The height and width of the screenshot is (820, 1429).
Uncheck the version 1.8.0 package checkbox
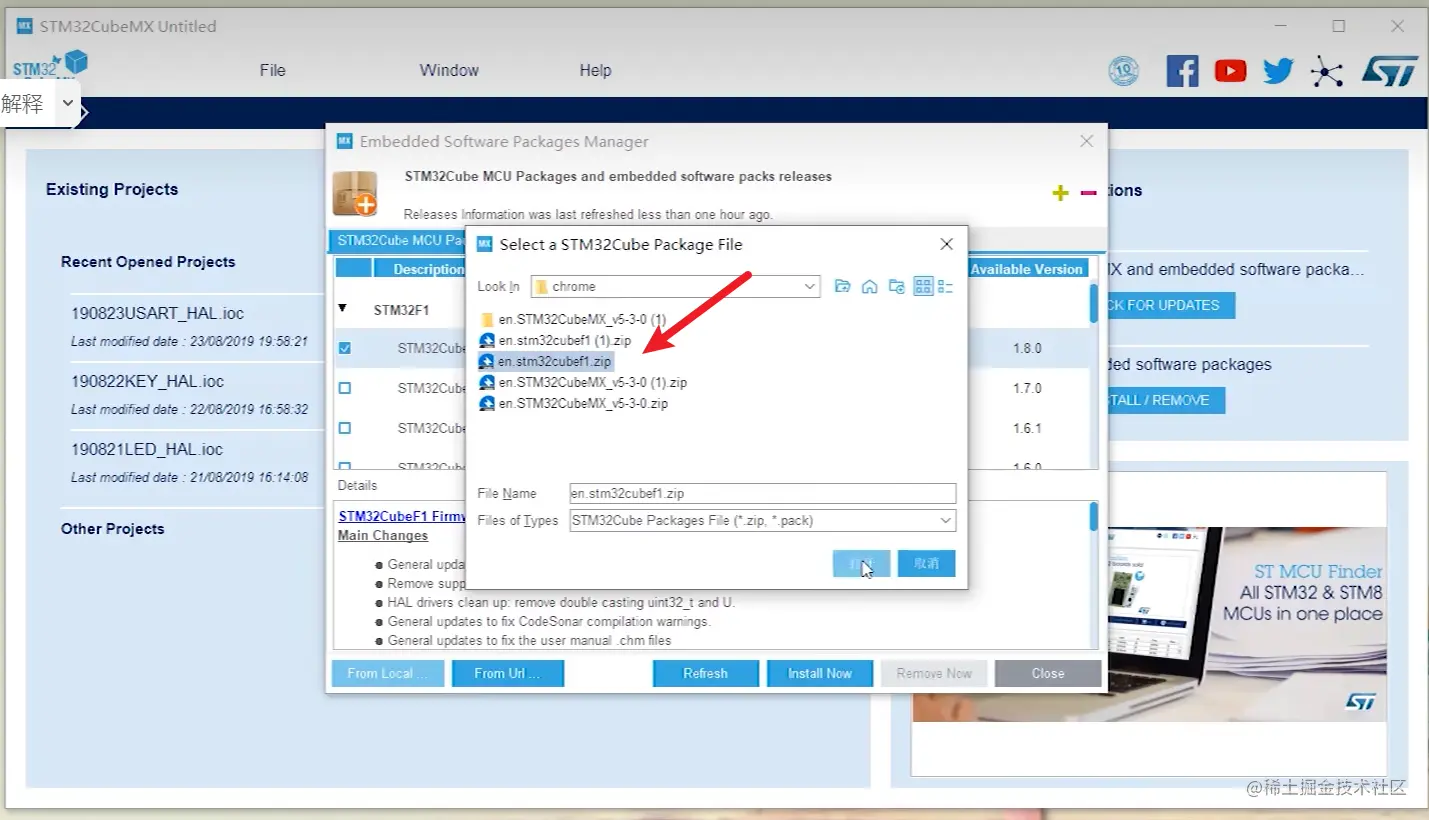[x=345, y=348]
